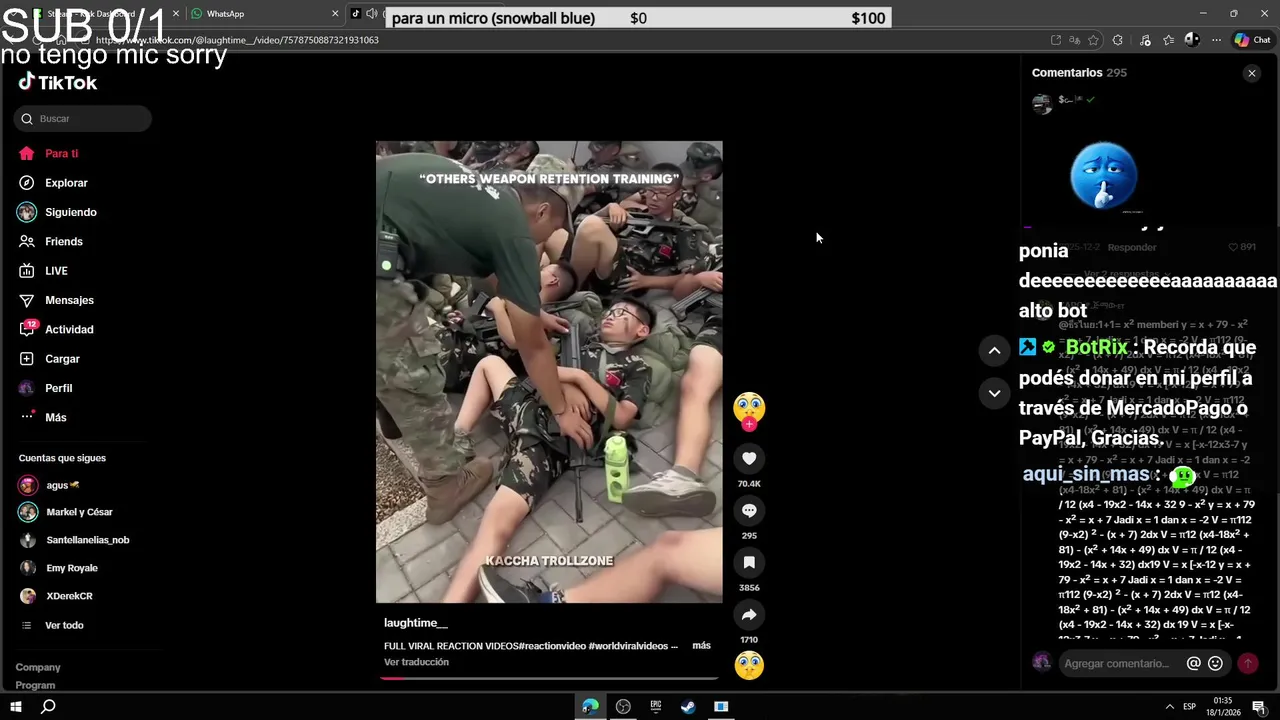Open the Explorar page

click(53, 183)
